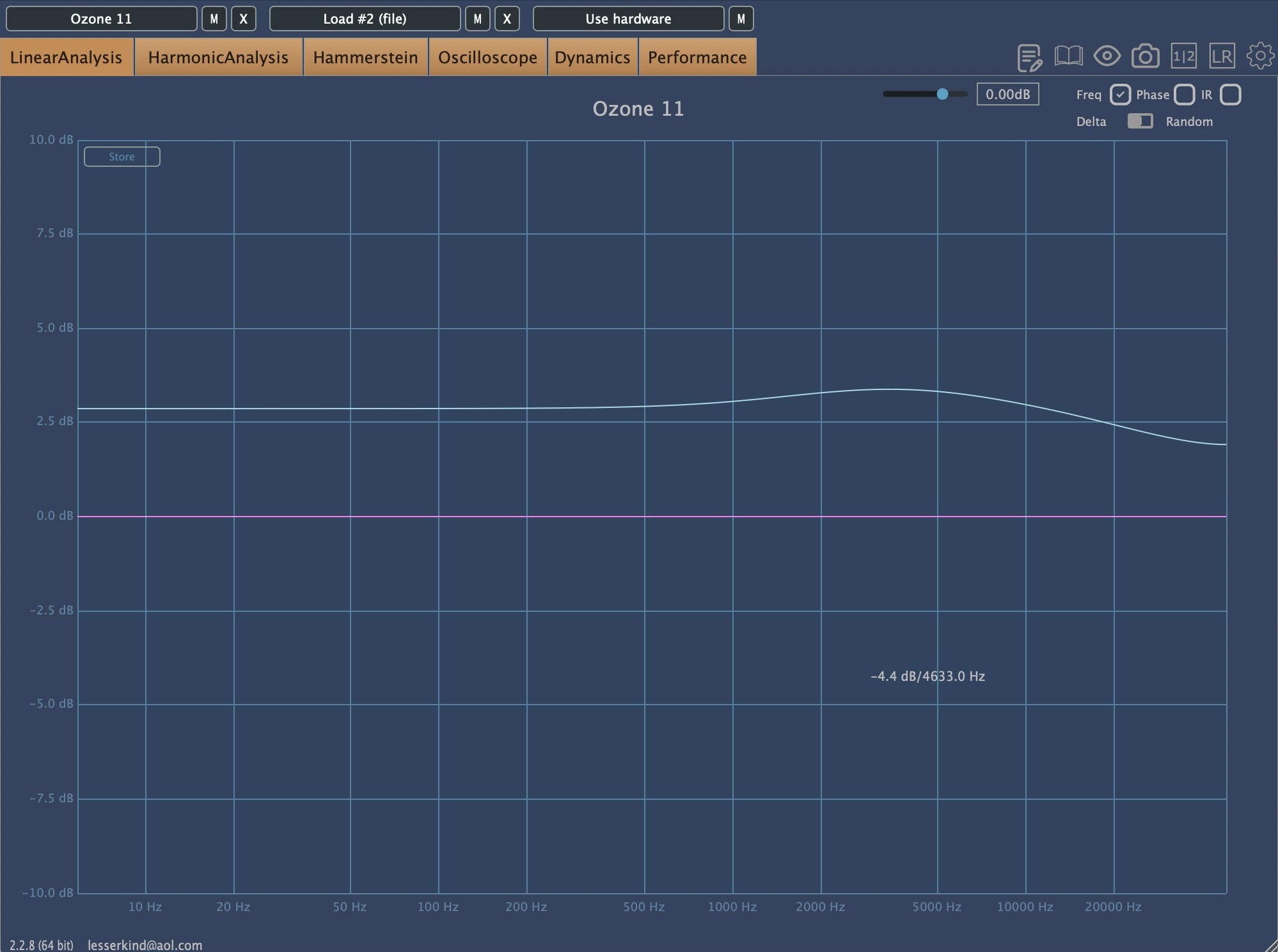Click the gain level slider handle
This screenshot has width=1278, height=952.
tap(942, 94)
